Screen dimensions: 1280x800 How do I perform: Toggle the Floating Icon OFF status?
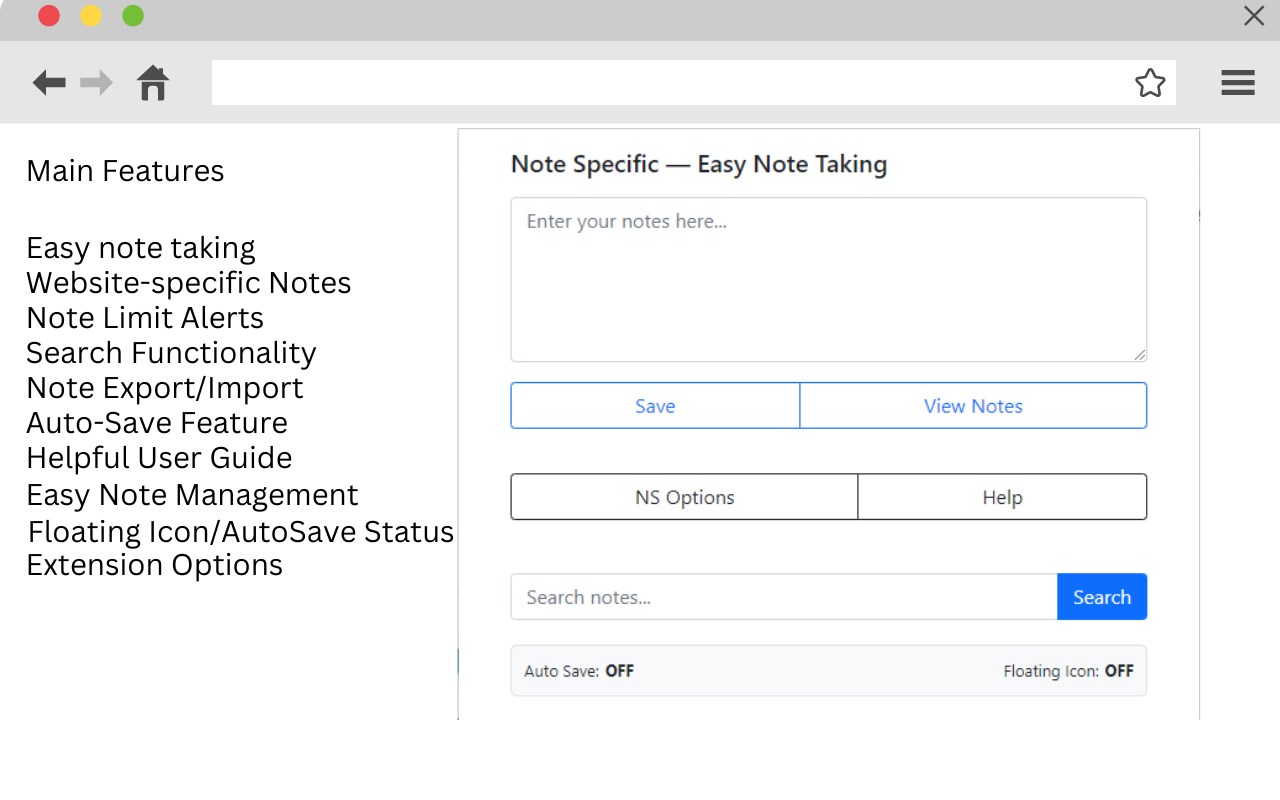(1118, 671)
